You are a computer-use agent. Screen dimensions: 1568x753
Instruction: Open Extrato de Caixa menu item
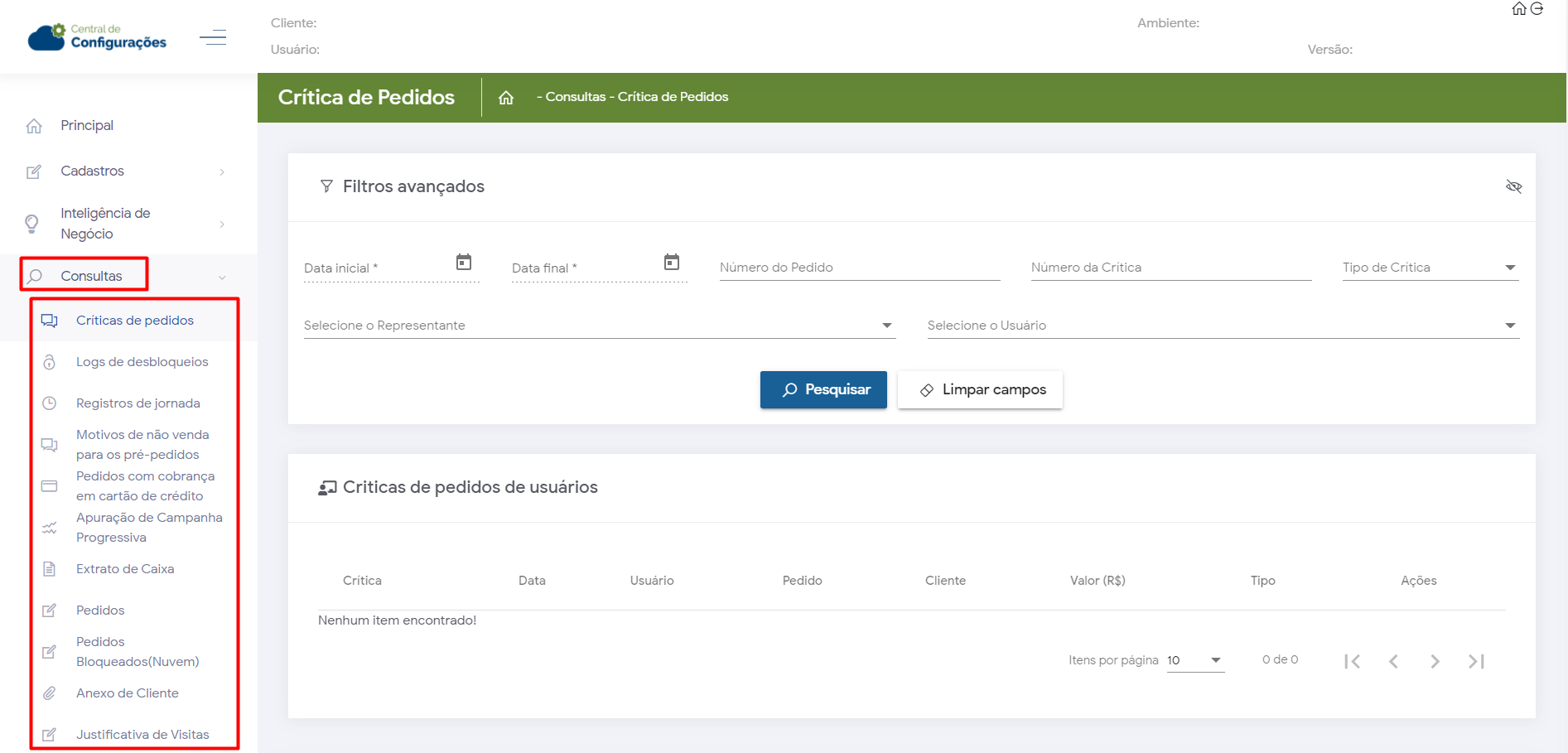coord(125,569)
